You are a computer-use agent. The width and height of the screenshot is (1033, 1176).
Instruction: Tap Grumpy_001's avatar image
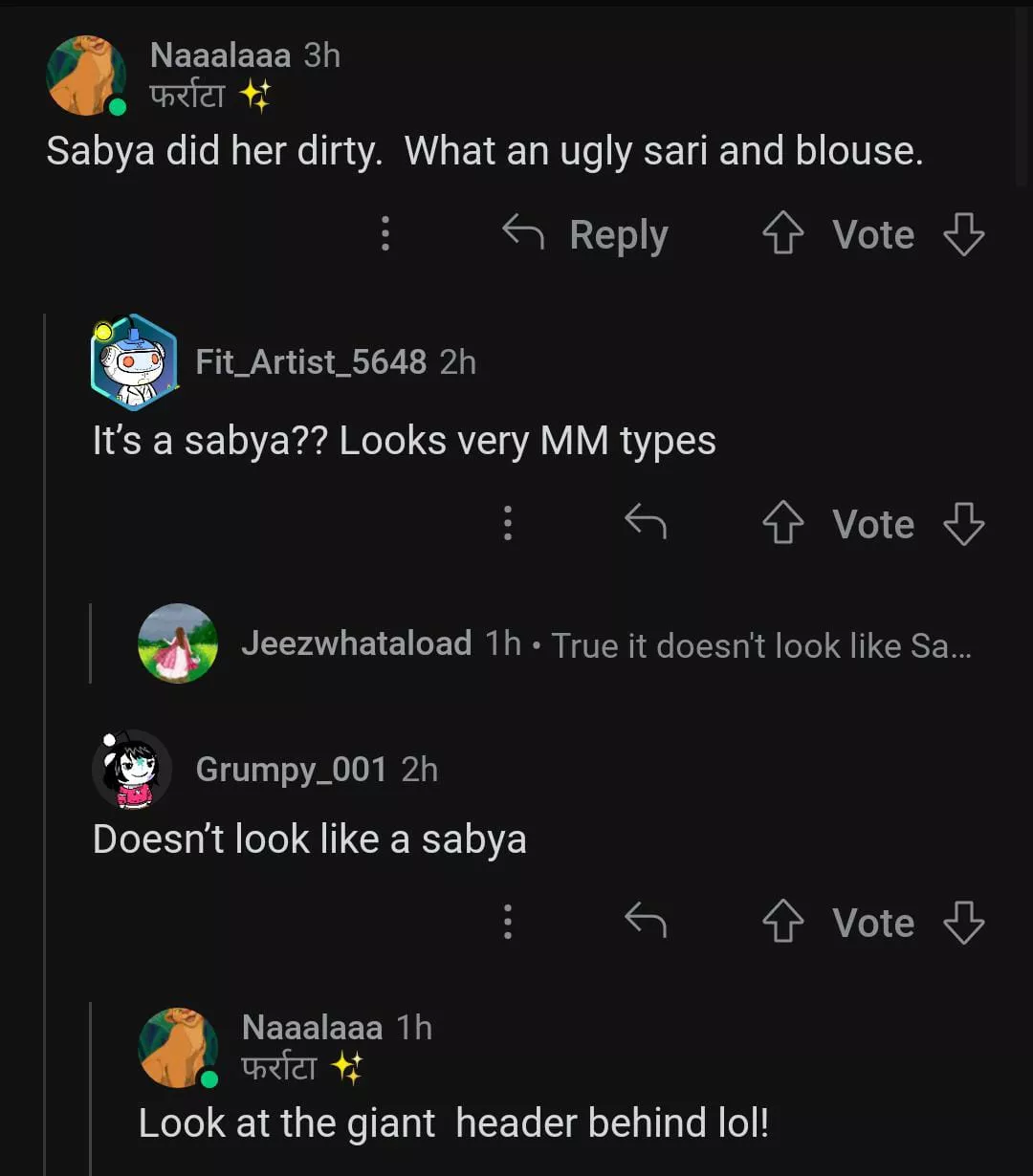132,770
